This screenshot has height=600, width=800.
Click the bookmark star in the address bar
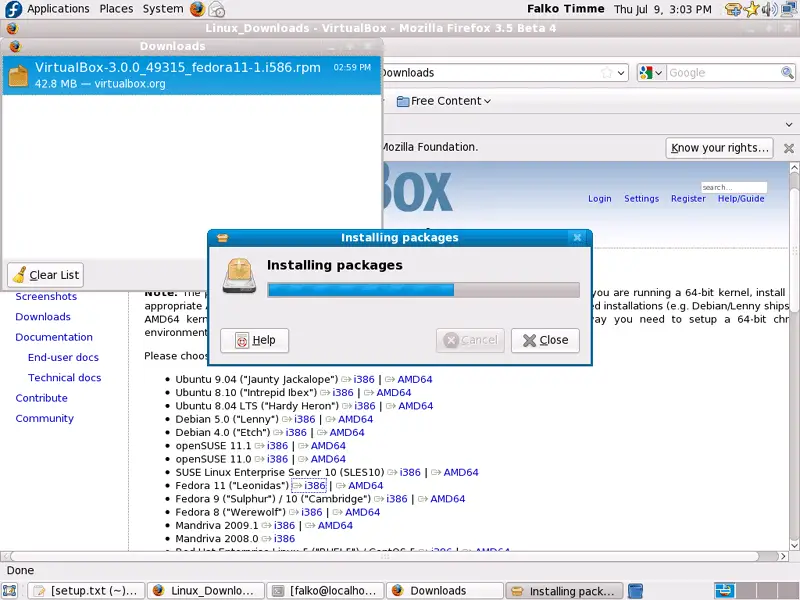606,73
